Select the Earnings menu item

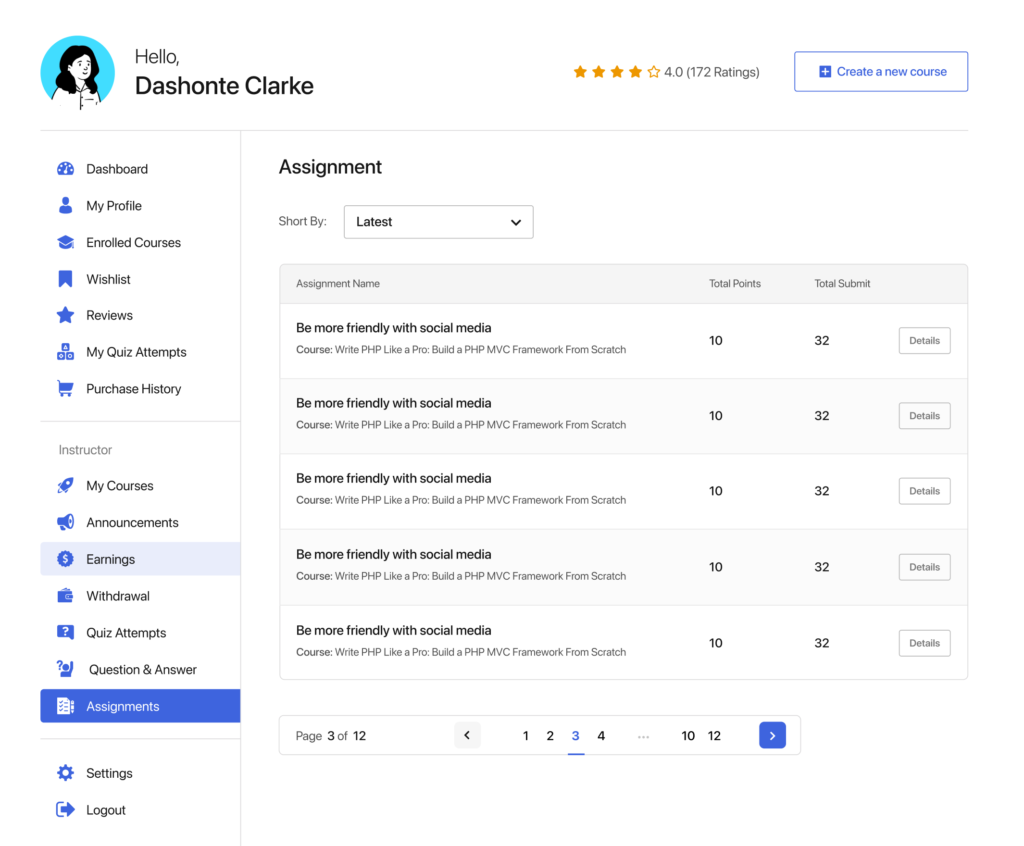click(x=140, y=559)
